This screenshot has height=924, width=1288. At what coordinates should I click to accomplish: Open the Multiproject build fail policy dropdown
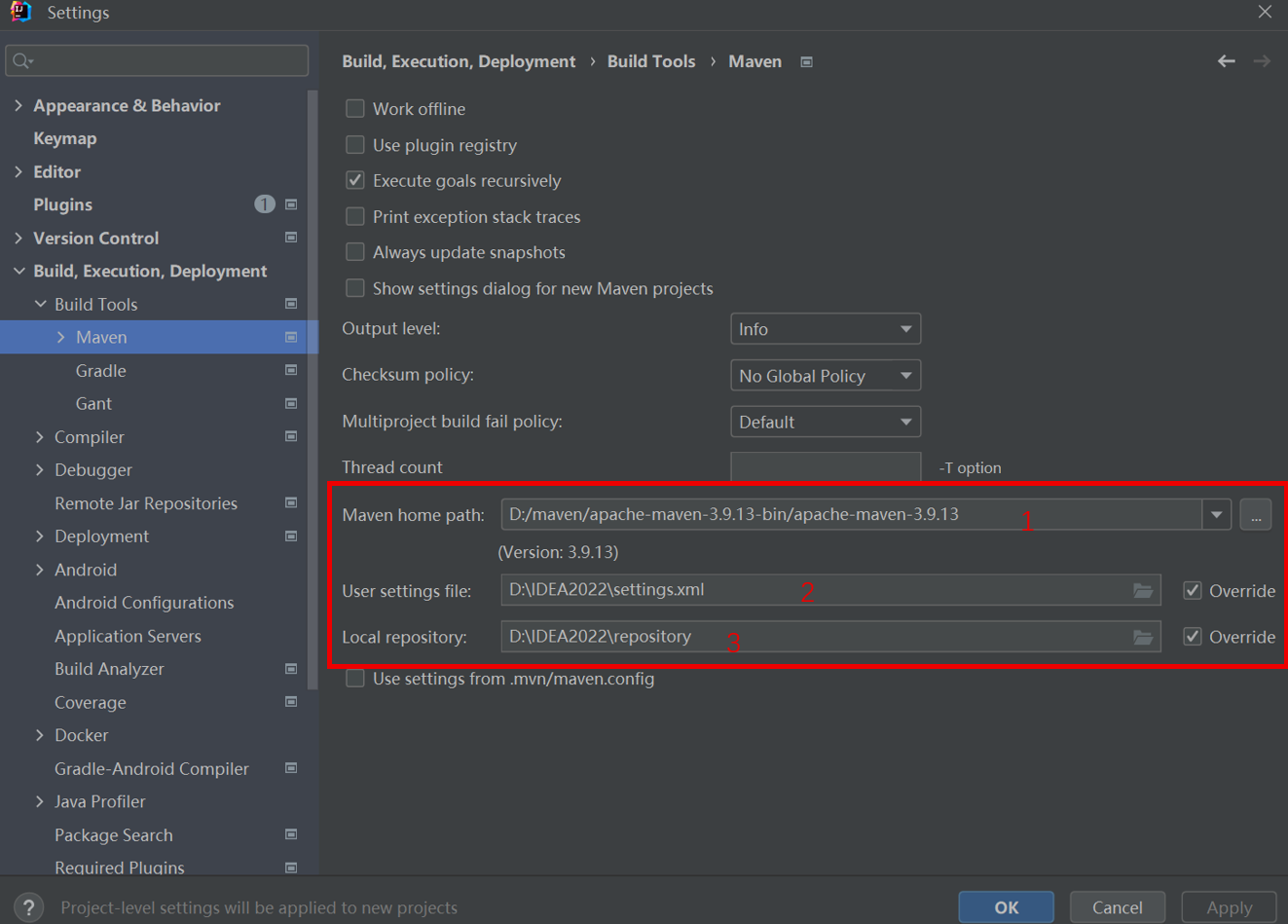pos(826,422)
